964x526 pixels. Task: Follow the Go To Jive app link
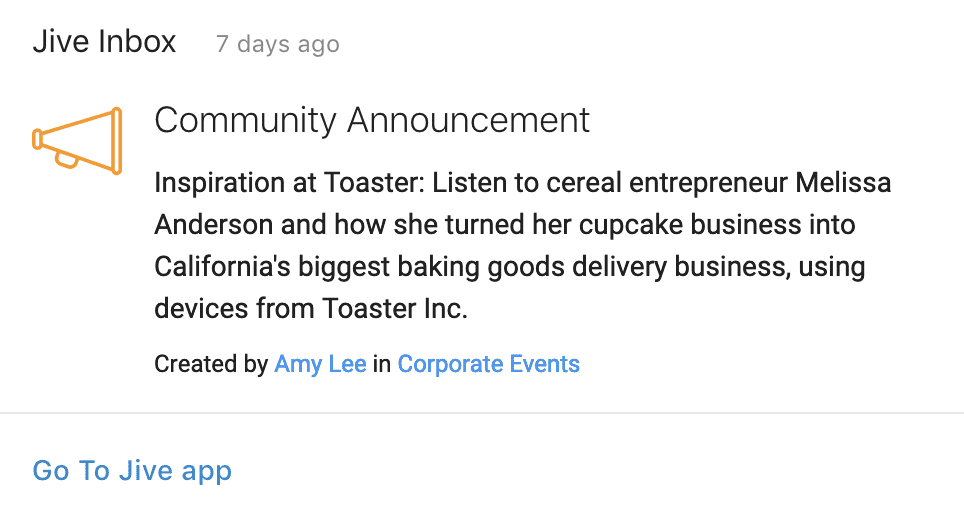pos(132,471)
